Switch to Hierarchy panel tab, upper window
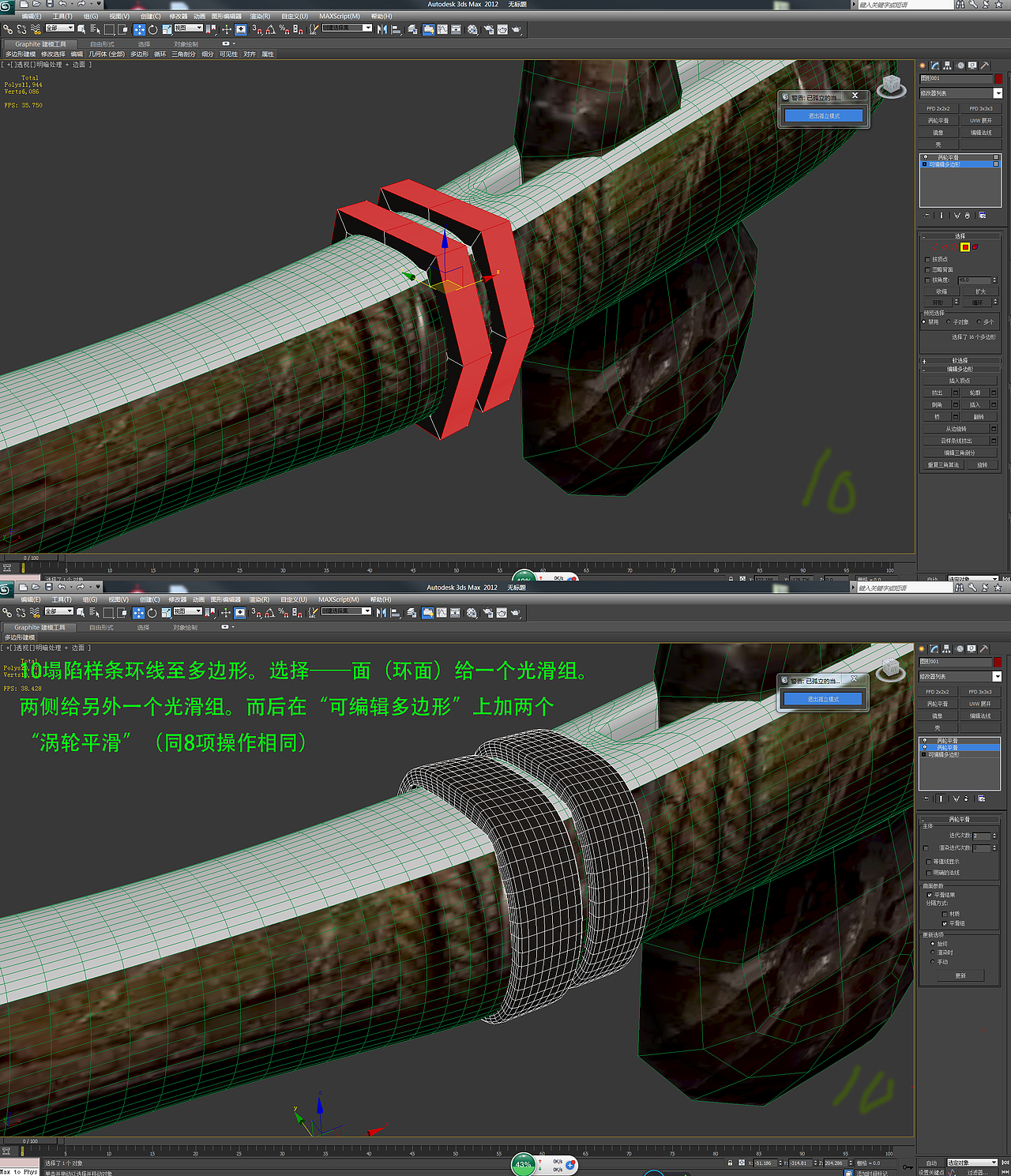This screenshot has width=1011, height=1176. [947, 66]
